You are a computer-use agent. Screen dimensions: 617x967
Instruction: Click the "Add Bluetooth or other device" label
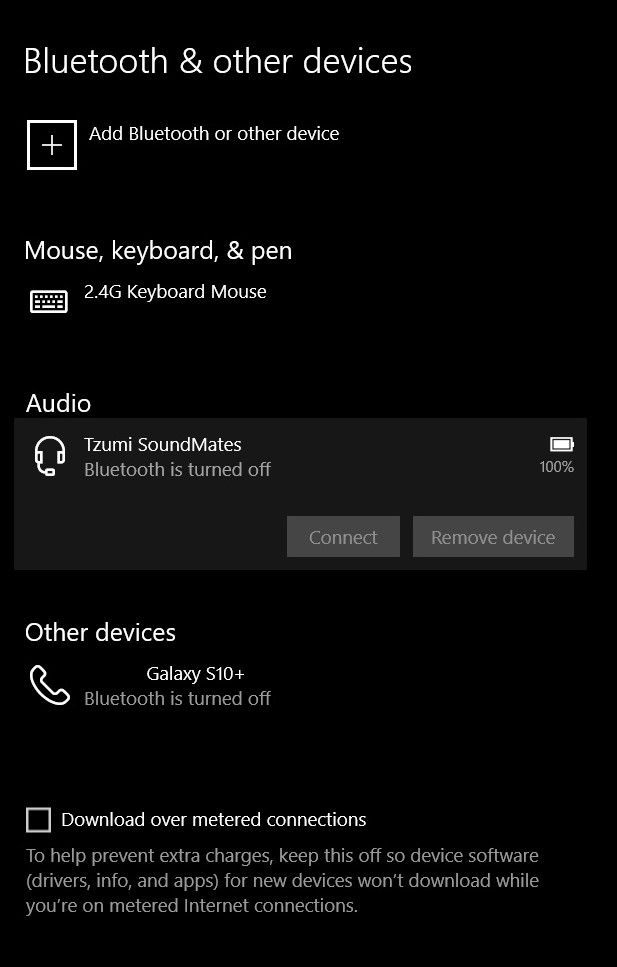click(x=214, y=134)
